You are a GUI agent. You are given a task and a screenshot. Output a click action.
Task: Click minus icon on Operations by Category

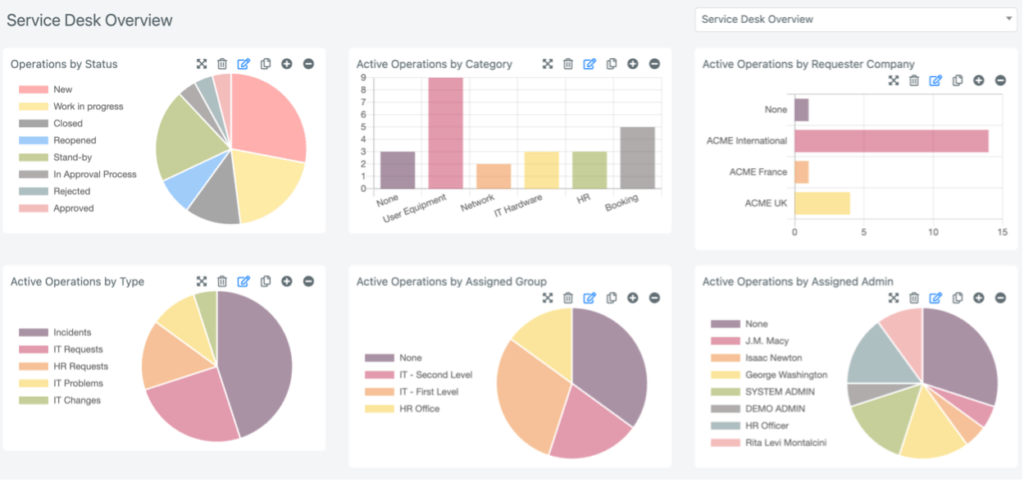(654, 64)
